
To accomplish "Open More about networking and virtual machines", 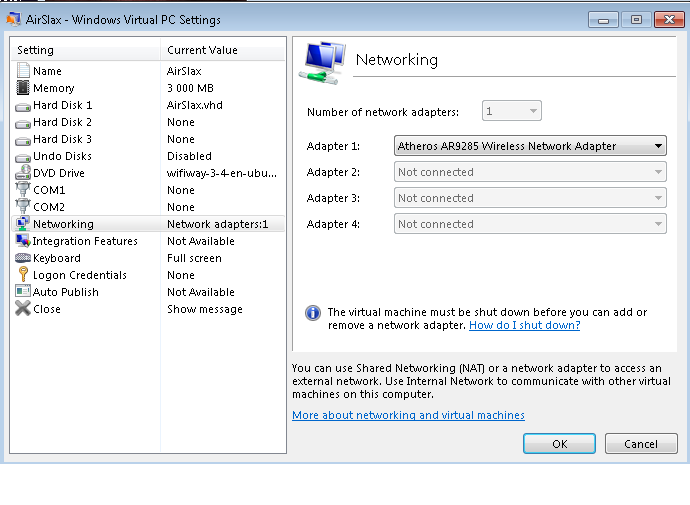I will click(408, 415).
